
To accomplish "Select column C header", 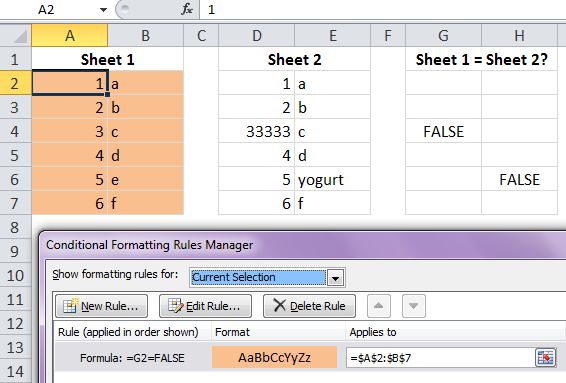I will 201,35.
